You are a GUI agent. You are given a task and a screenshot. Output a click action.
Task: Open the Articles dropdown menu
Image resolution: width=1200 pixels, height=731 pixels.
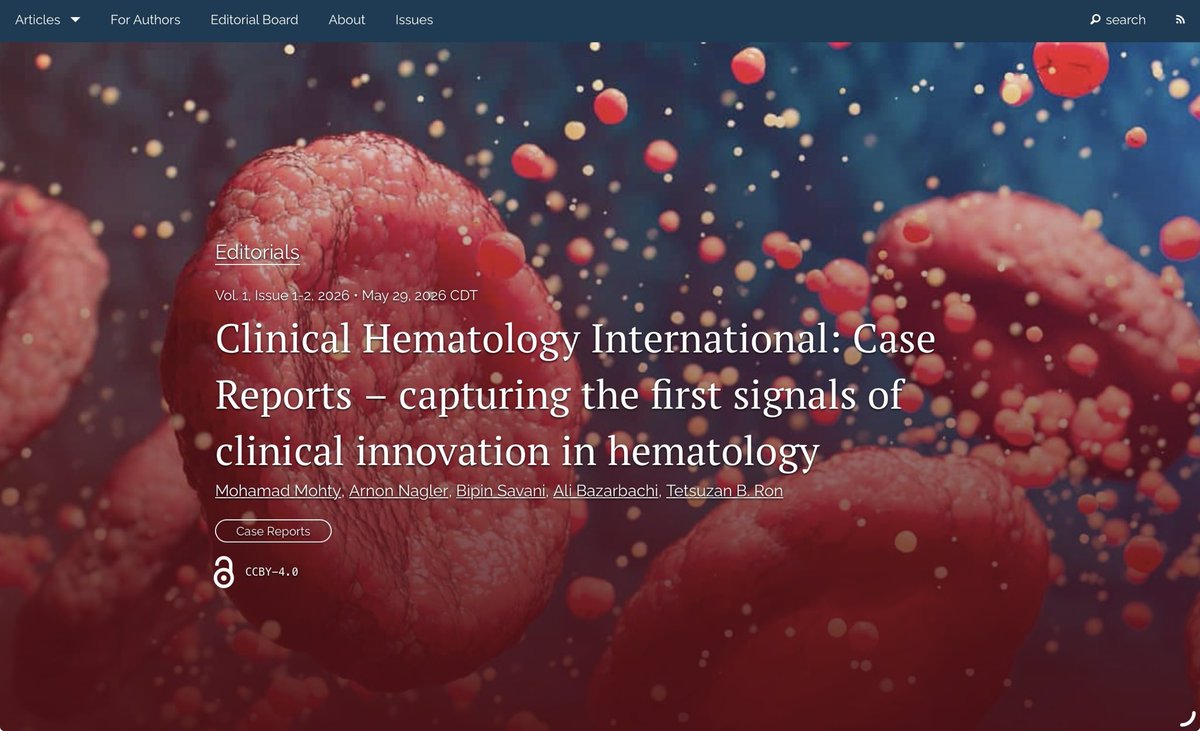coord(47,20)
